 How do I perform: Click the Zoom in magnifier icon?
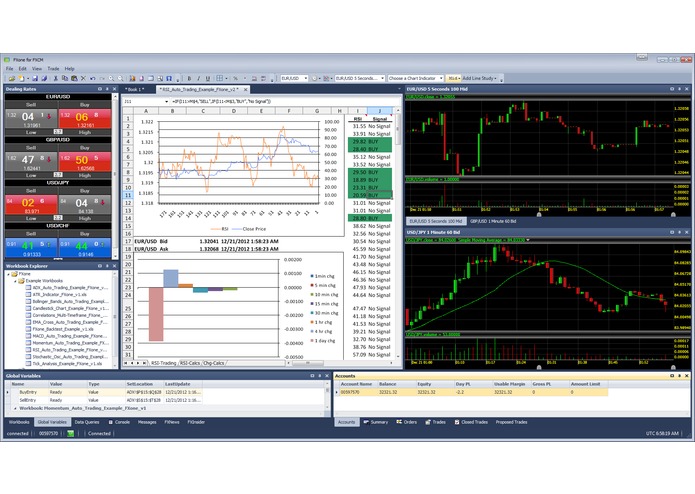[x=111, y=78]
